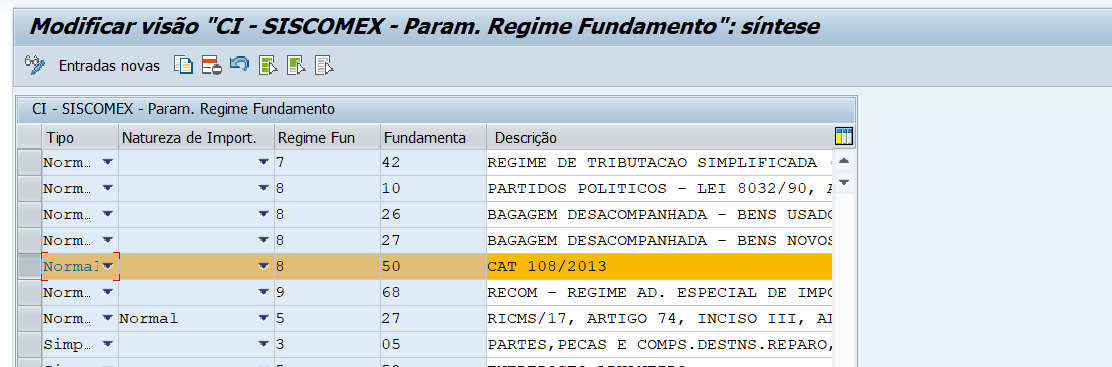Click the Copy As icon
The height and width of the screenshot is (367, 1112).
(183, 65)
